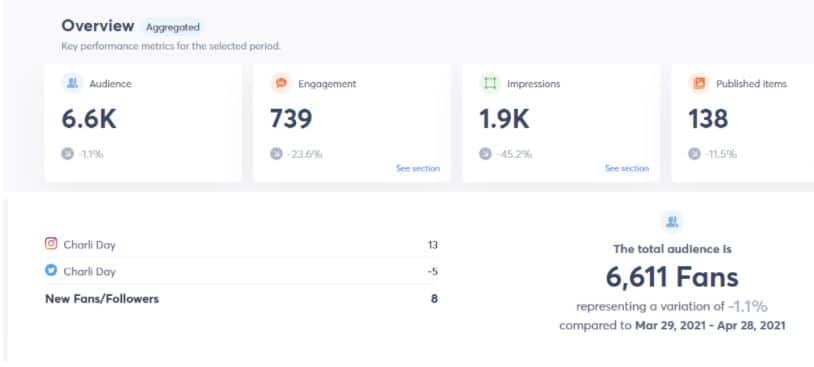The image size is (814, 367).
Task: Click the trend arrow beside -45.2% in Impressions card
Action: (485, 154)
